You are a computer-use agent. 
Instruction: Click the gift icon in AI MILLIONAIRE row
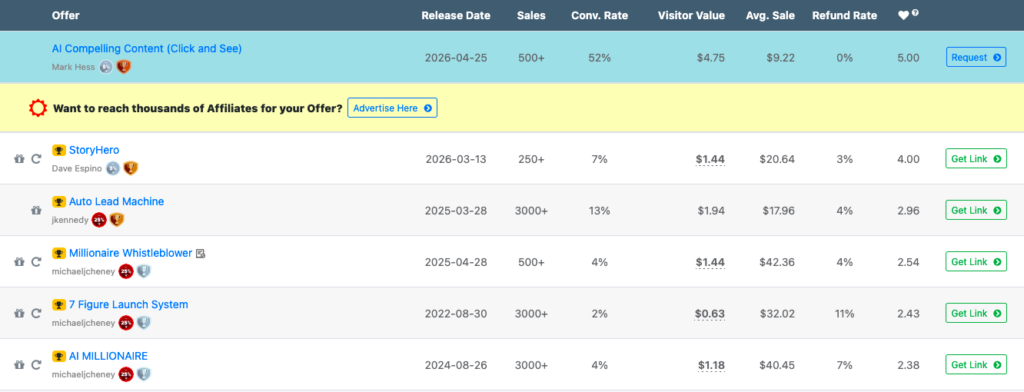click(x=19, y=365)
